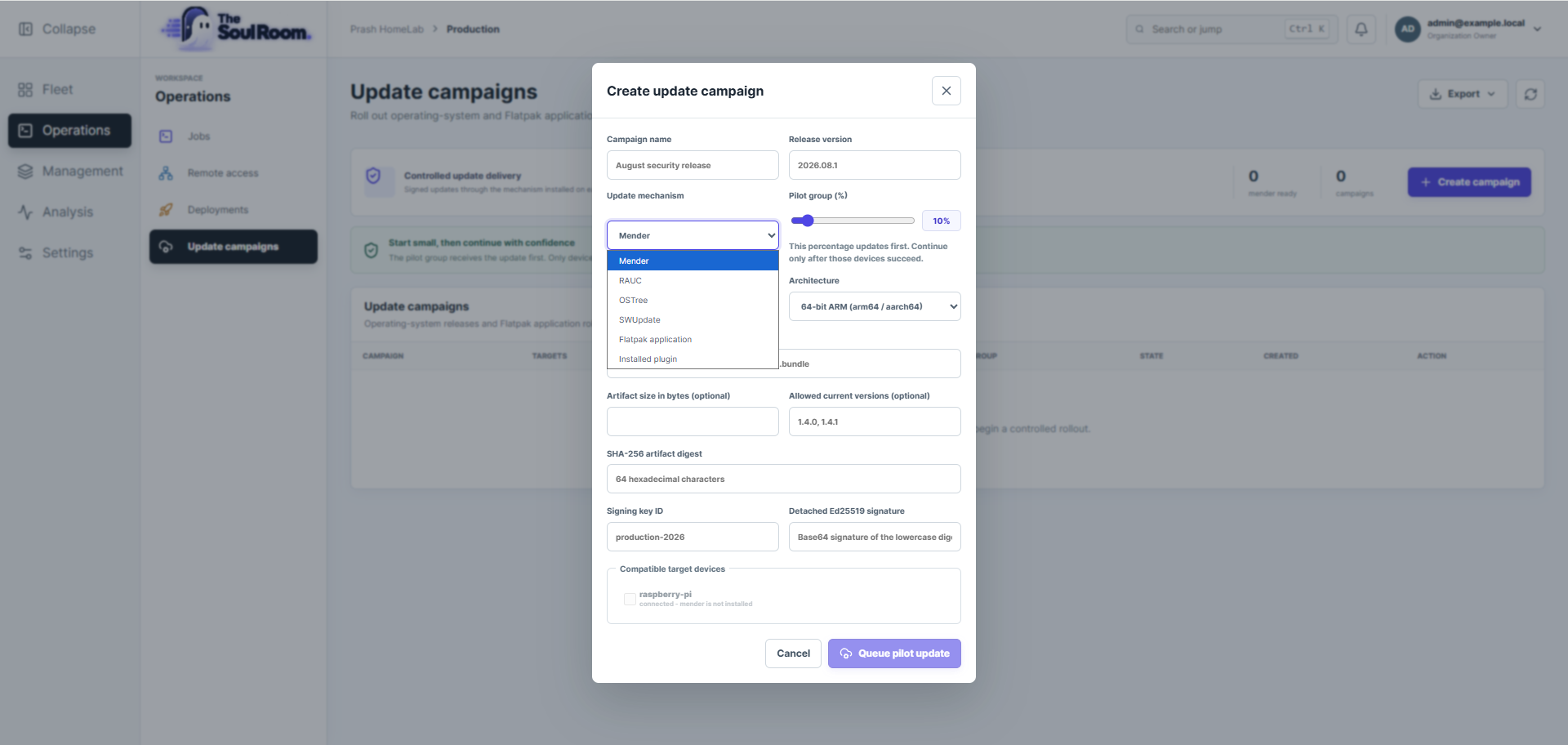
Task: Click the search magnifier icon
Action: (1140, 29)
